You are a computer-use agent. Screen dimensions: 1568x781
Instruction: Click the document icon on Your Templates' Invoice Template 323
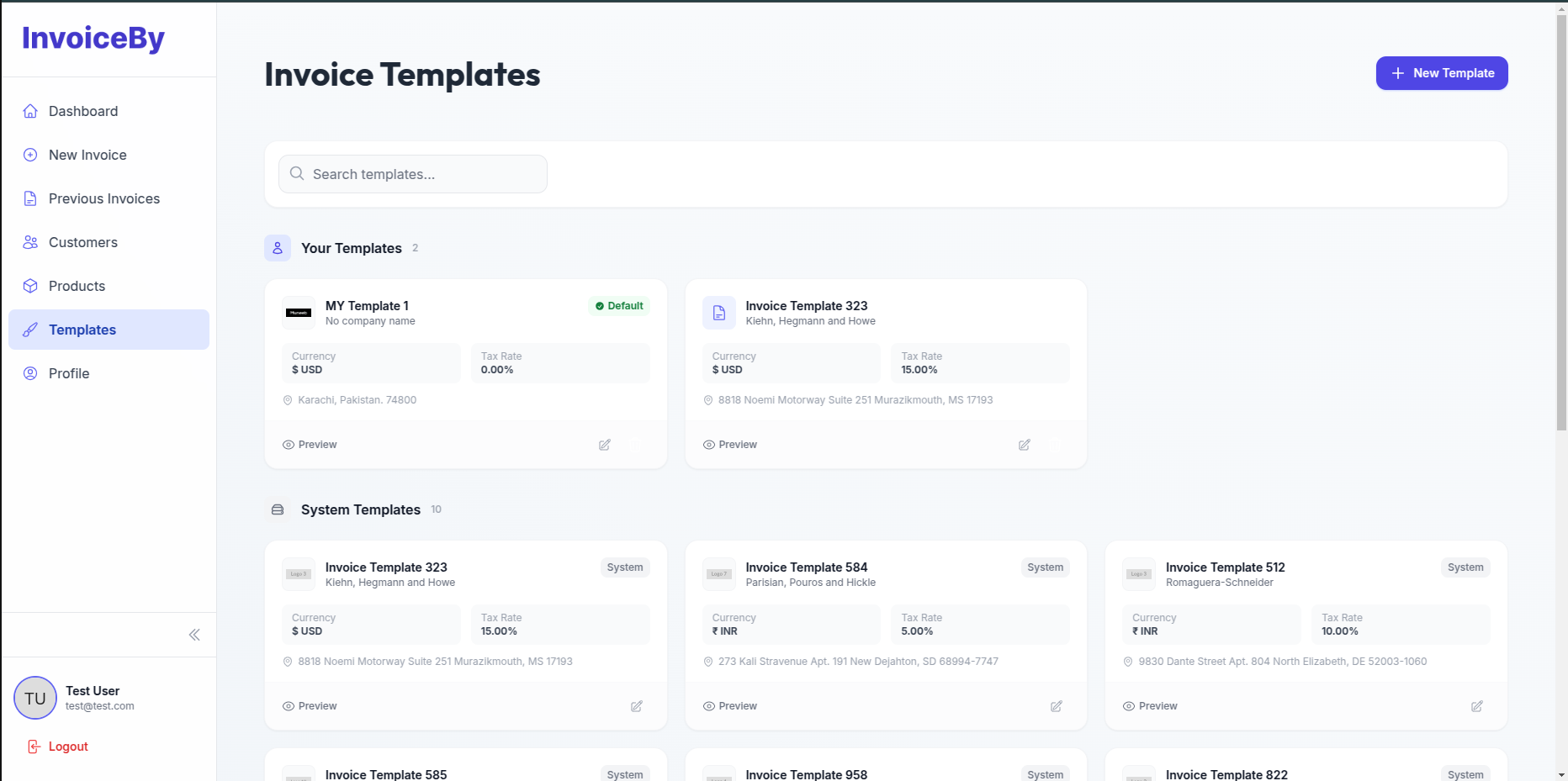[719, 313]
